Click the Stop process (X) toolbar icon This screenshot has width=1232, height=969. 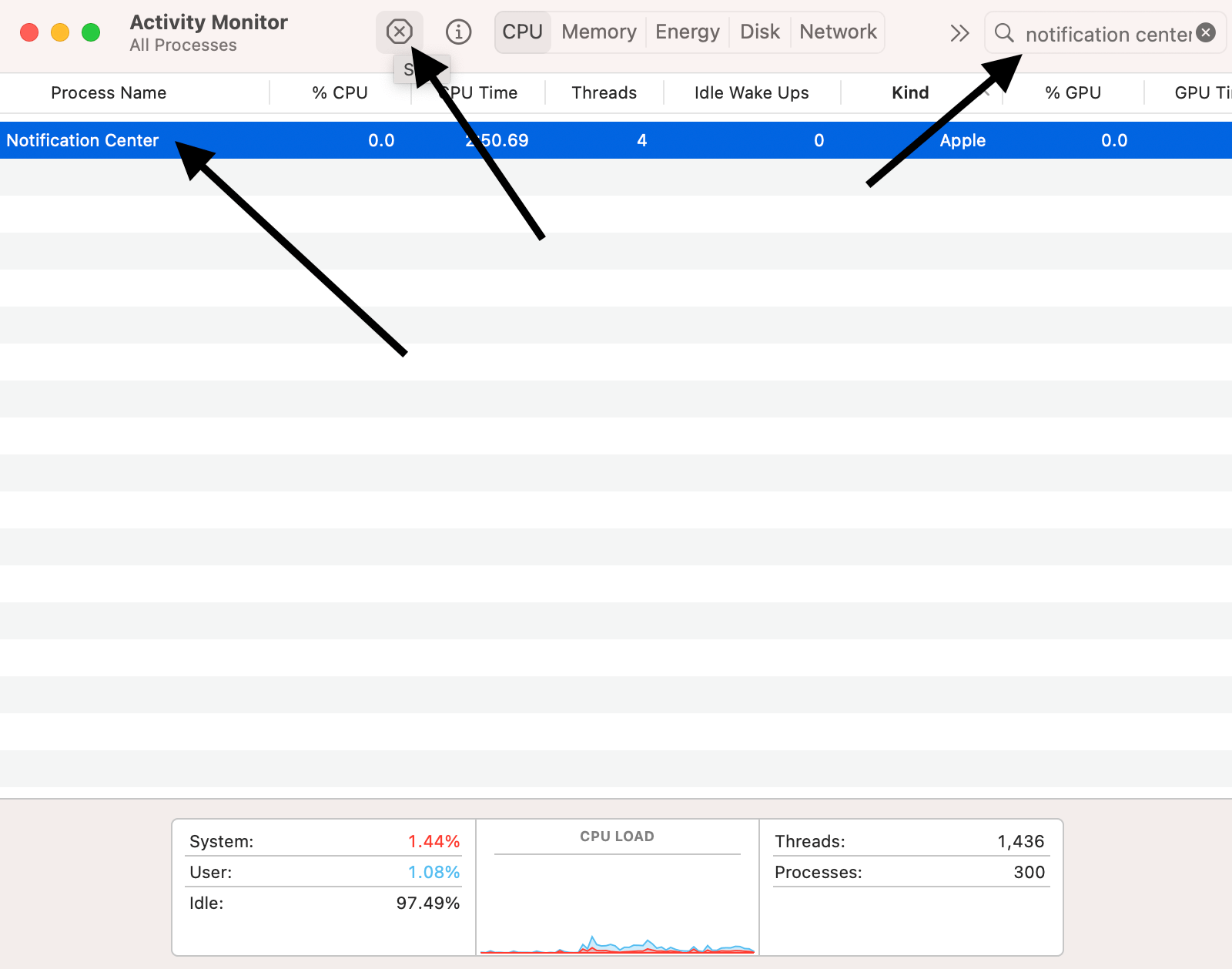click(399, 32)
